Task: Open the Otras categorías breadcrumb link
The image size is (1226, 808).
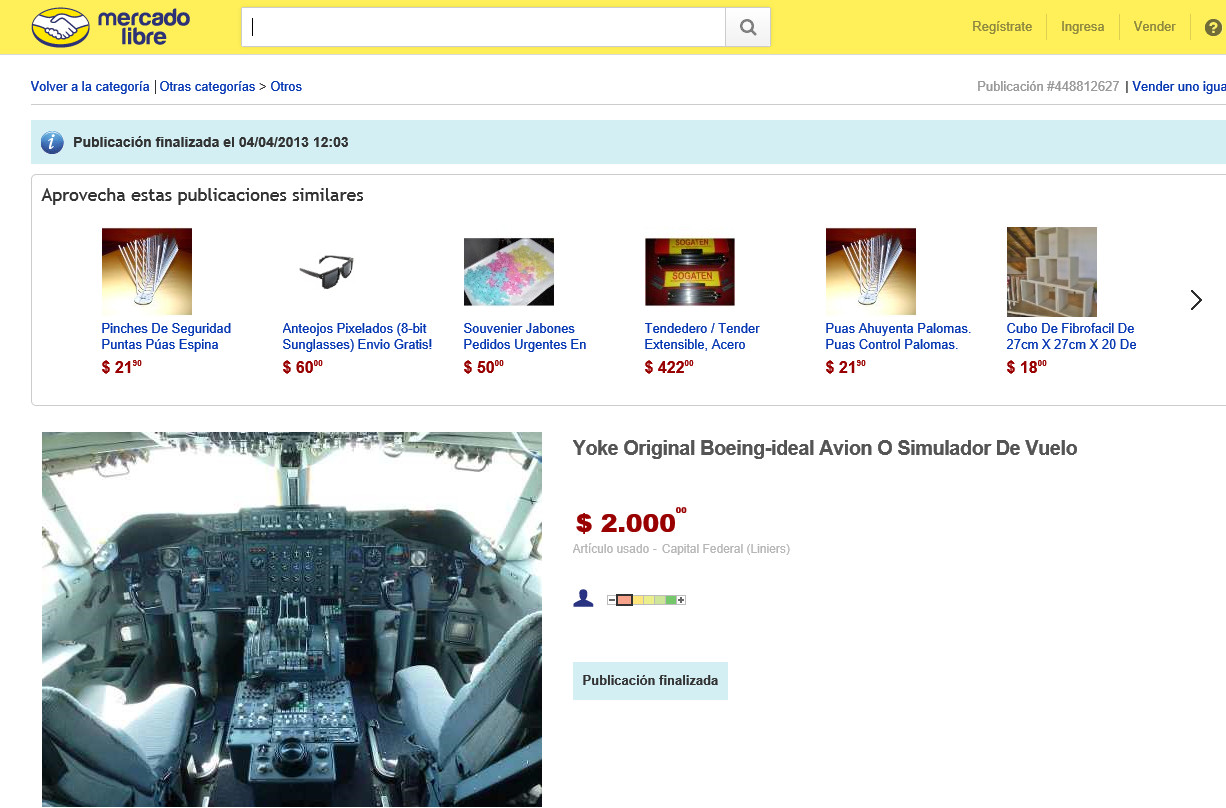Action: pyautogui.click(x=208, y=87)
